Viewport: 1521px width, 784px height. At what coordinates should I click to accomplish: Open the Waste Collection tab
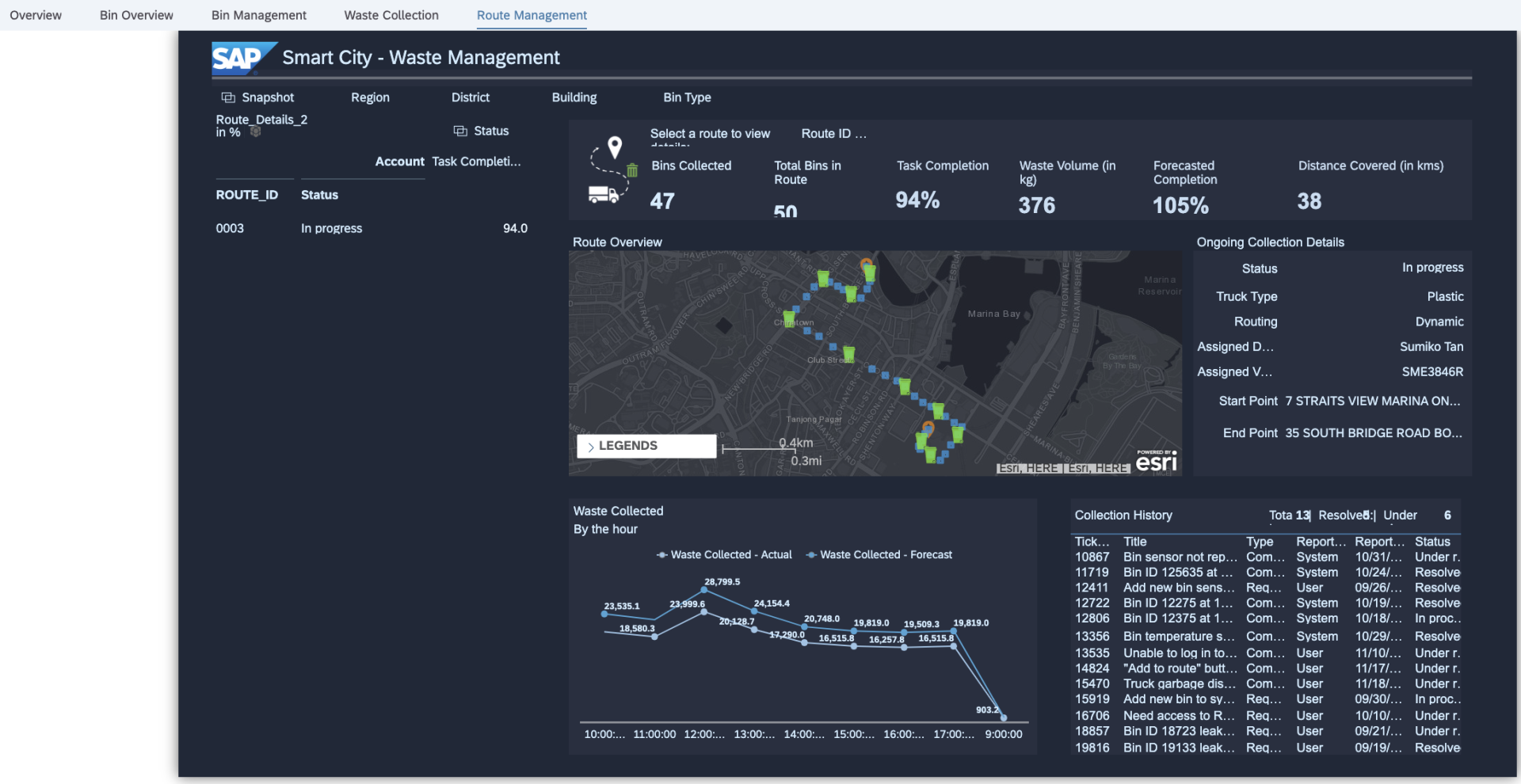tap(391, 15)
